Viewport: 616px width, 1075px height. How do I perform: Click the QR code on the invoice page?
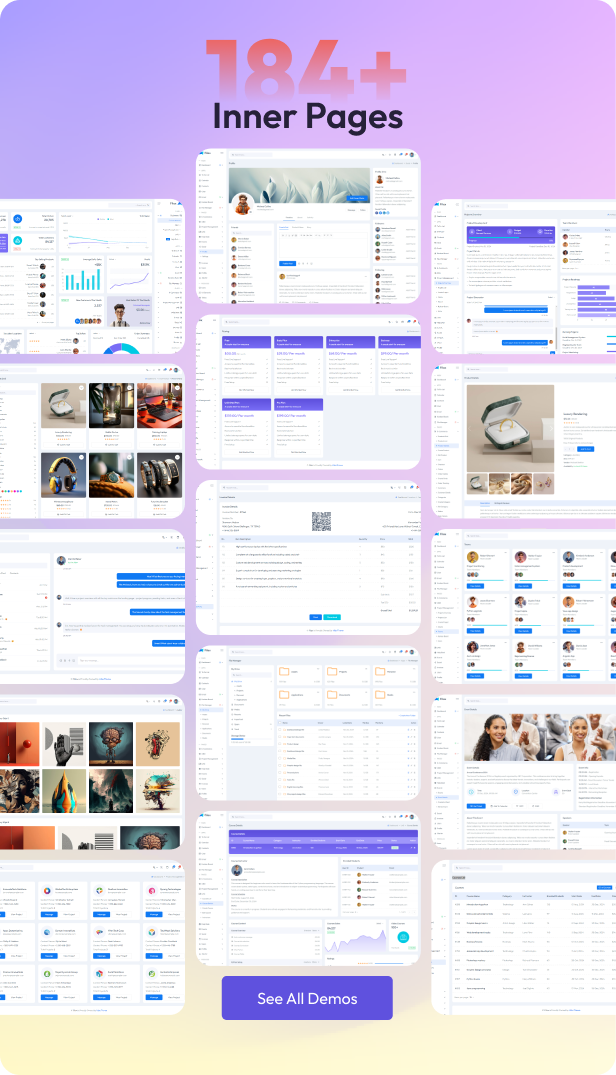tap(321, 521)
